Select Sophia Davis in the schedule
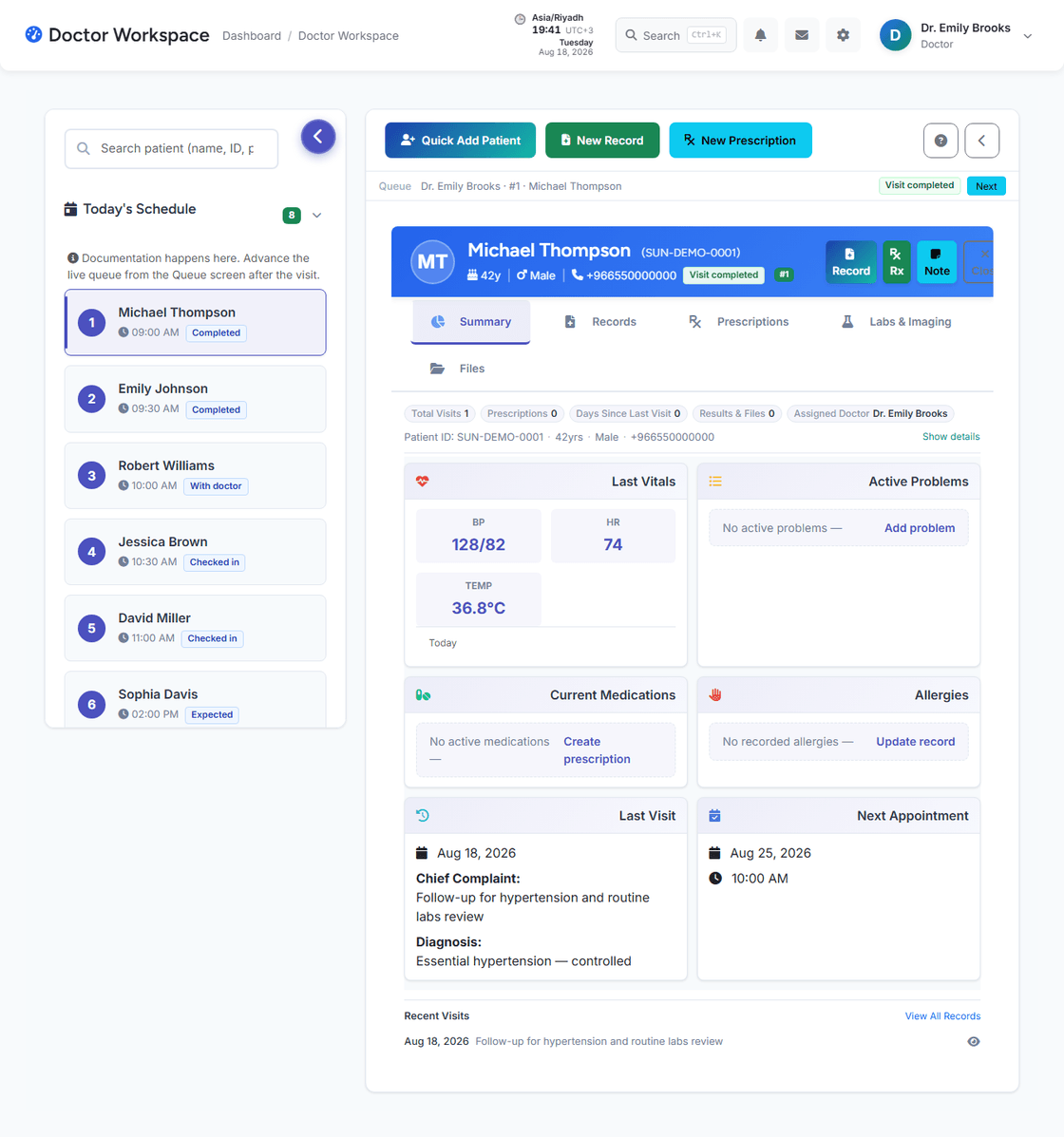 195,700
